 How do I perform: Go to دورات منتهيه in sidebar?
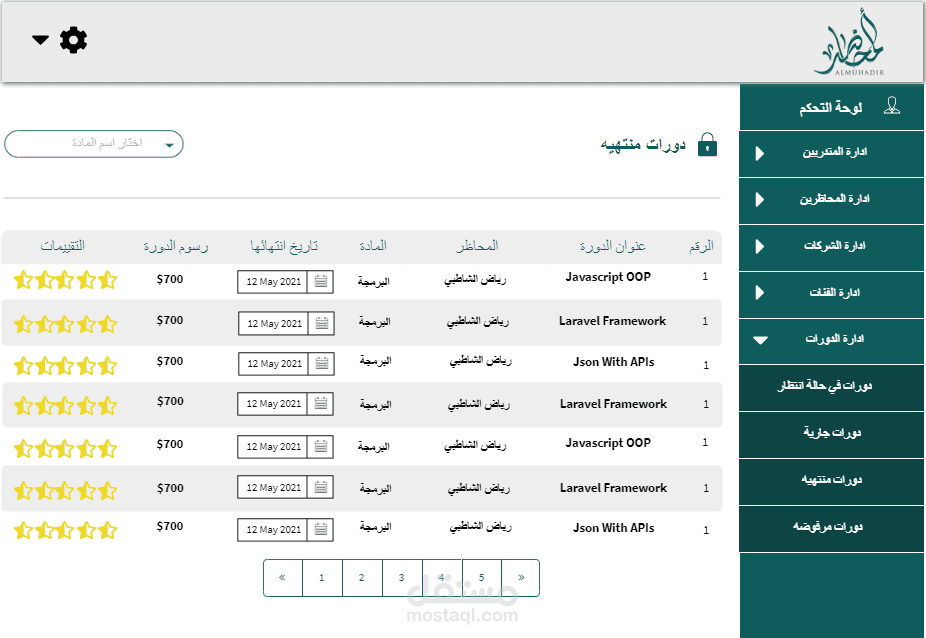pos(832,481)
